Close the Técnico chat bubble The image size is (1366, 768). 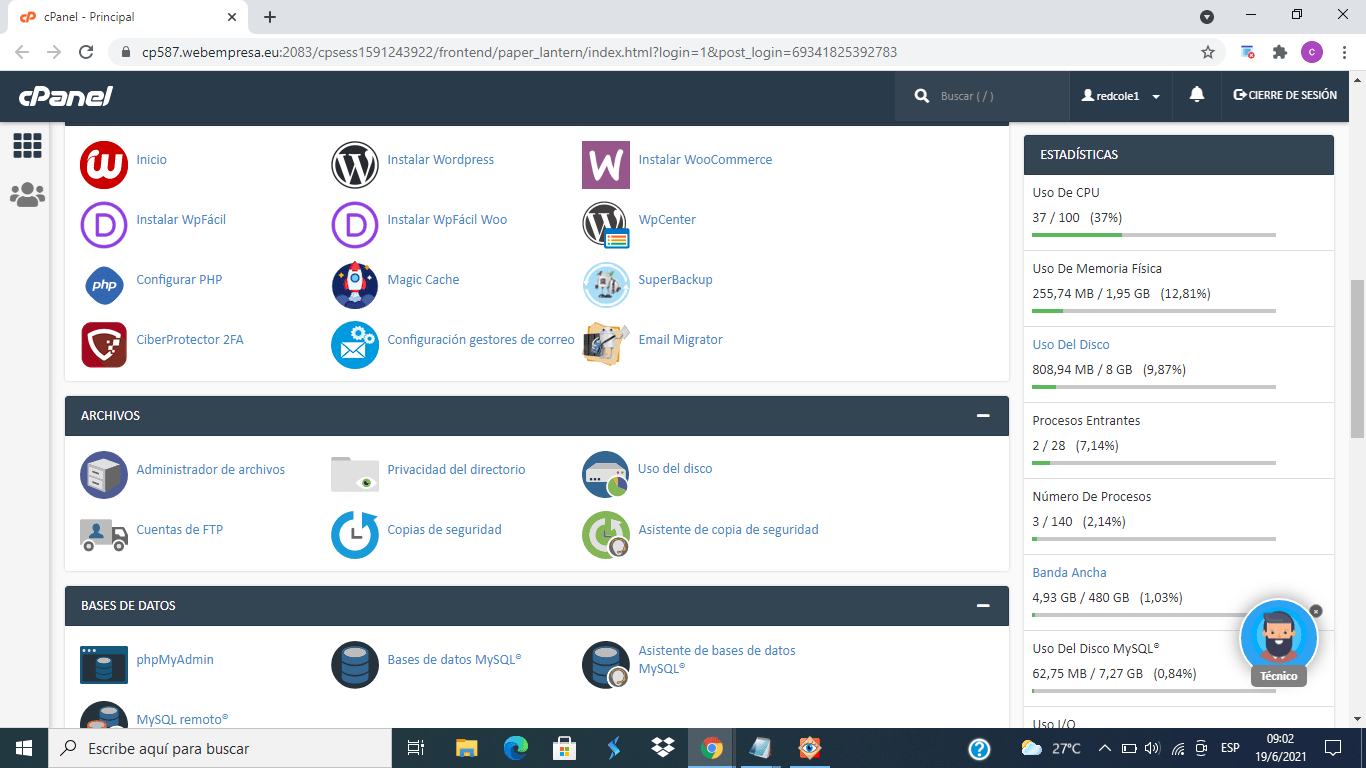pos(1316,611)
